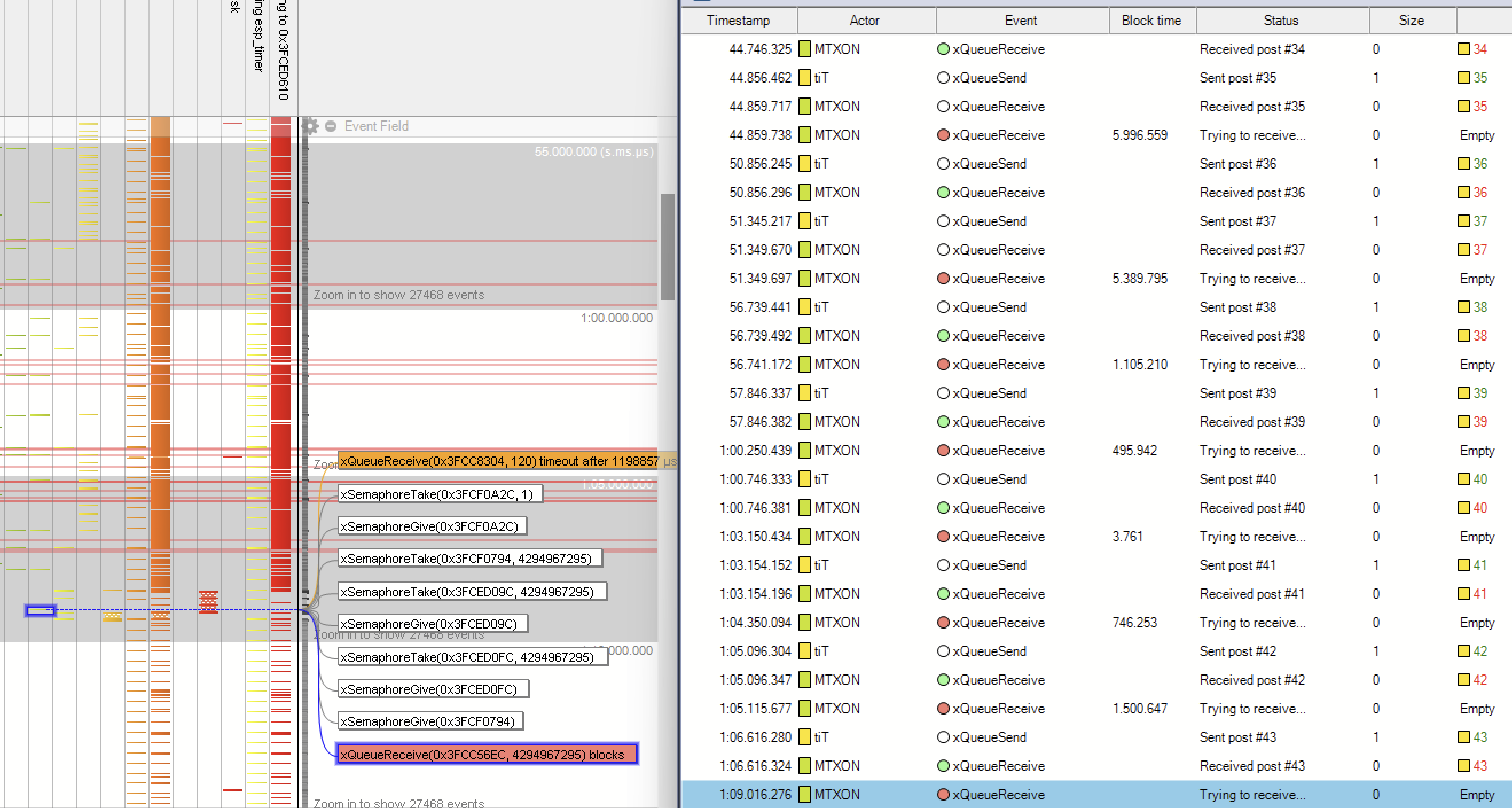Select the highlighted row at 1:09.016.276
Screen dimensions: 1512x808
click(1115, 794)
